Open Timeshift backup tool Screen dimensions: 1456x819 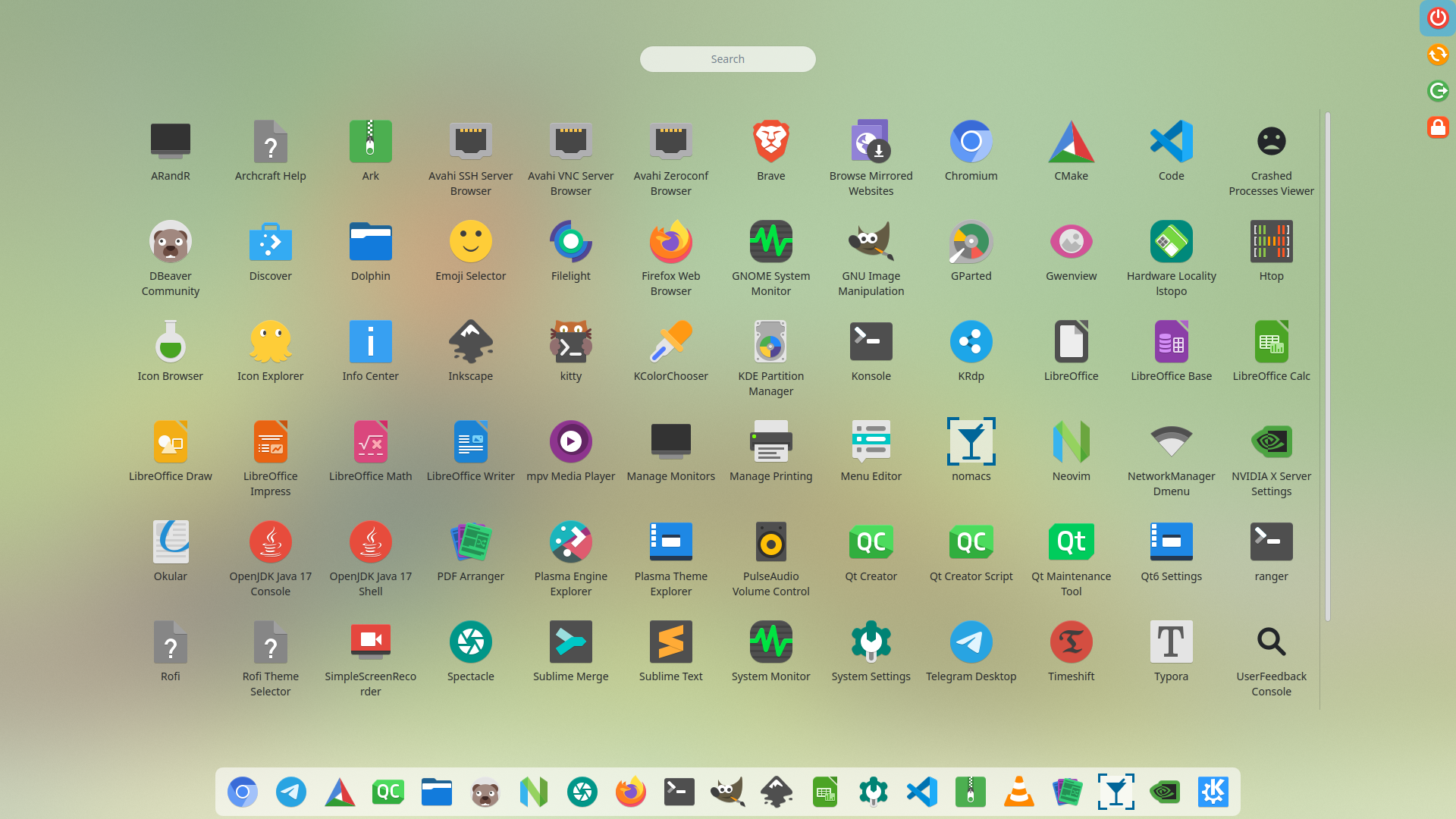click(x=1071, y=652)
